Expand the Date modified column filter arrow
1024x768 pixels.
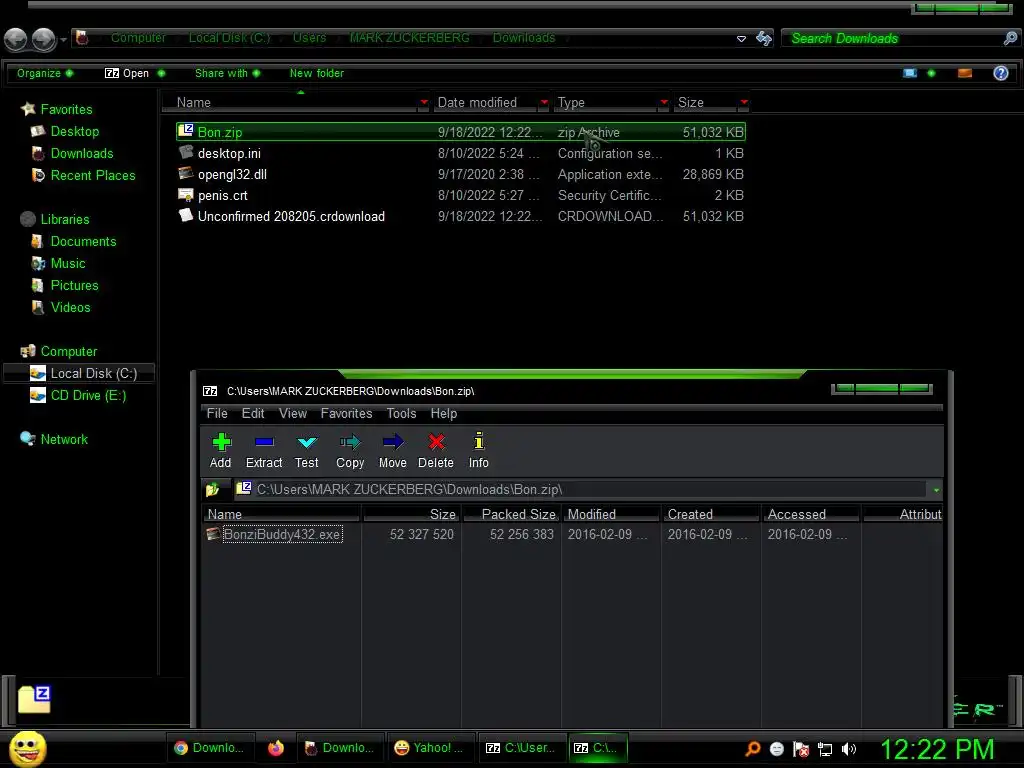[x=544, y=102]
